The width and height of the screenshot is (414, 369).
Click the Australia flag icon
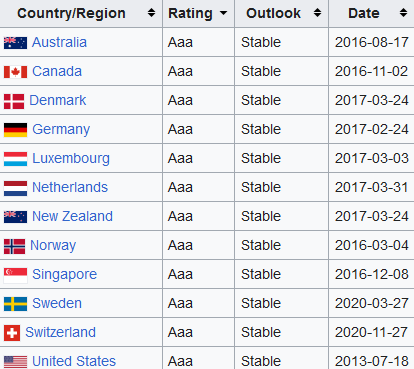(x=15, y=43)
